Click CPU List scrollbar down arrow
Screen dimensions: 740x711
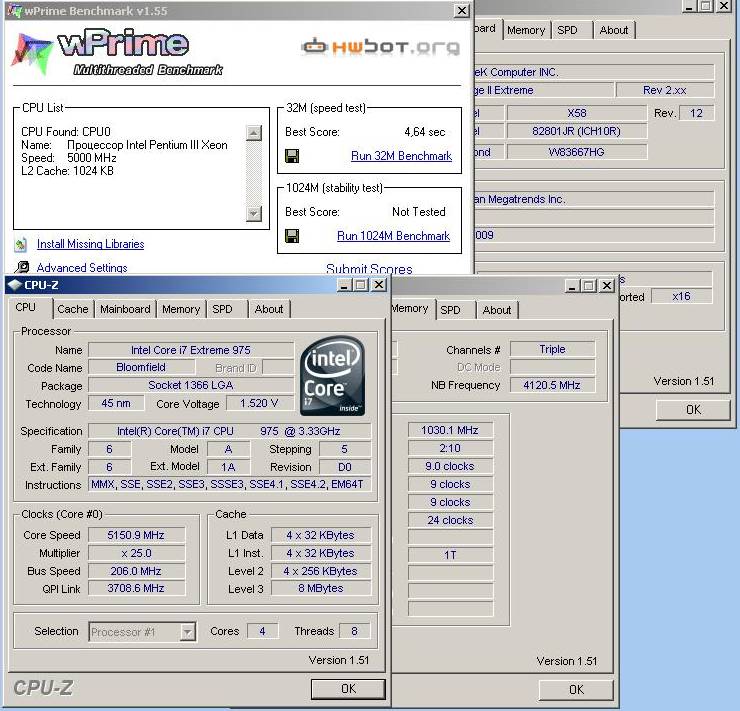click(254, 214)
